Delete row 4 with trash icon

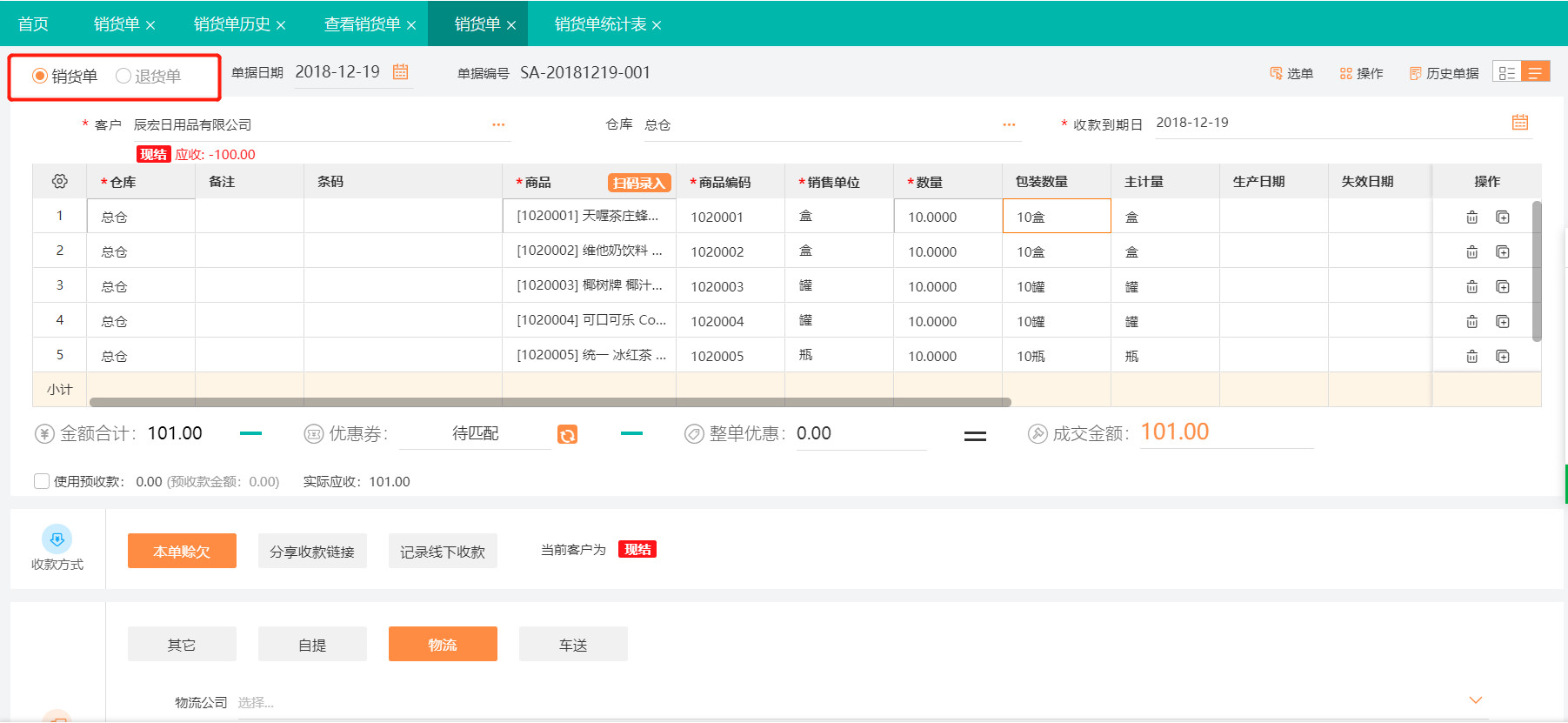tap(1471, 321)
